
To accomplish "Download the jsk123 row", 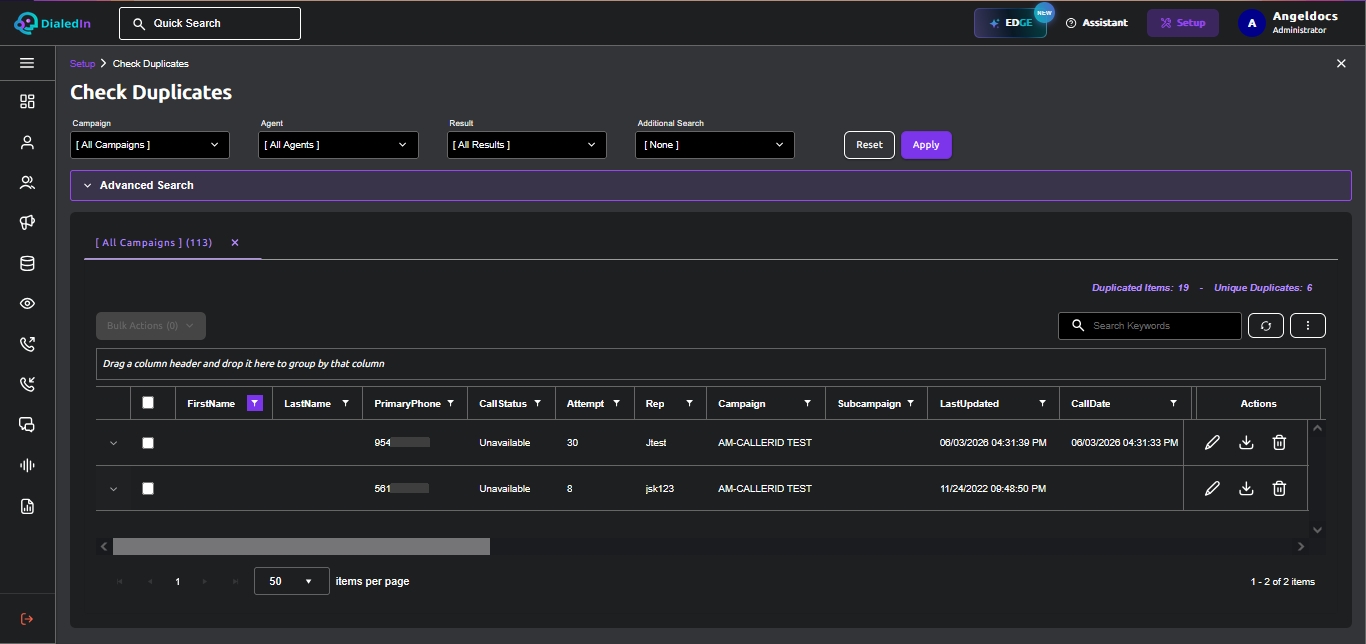I will click(x=1246, y=488).
